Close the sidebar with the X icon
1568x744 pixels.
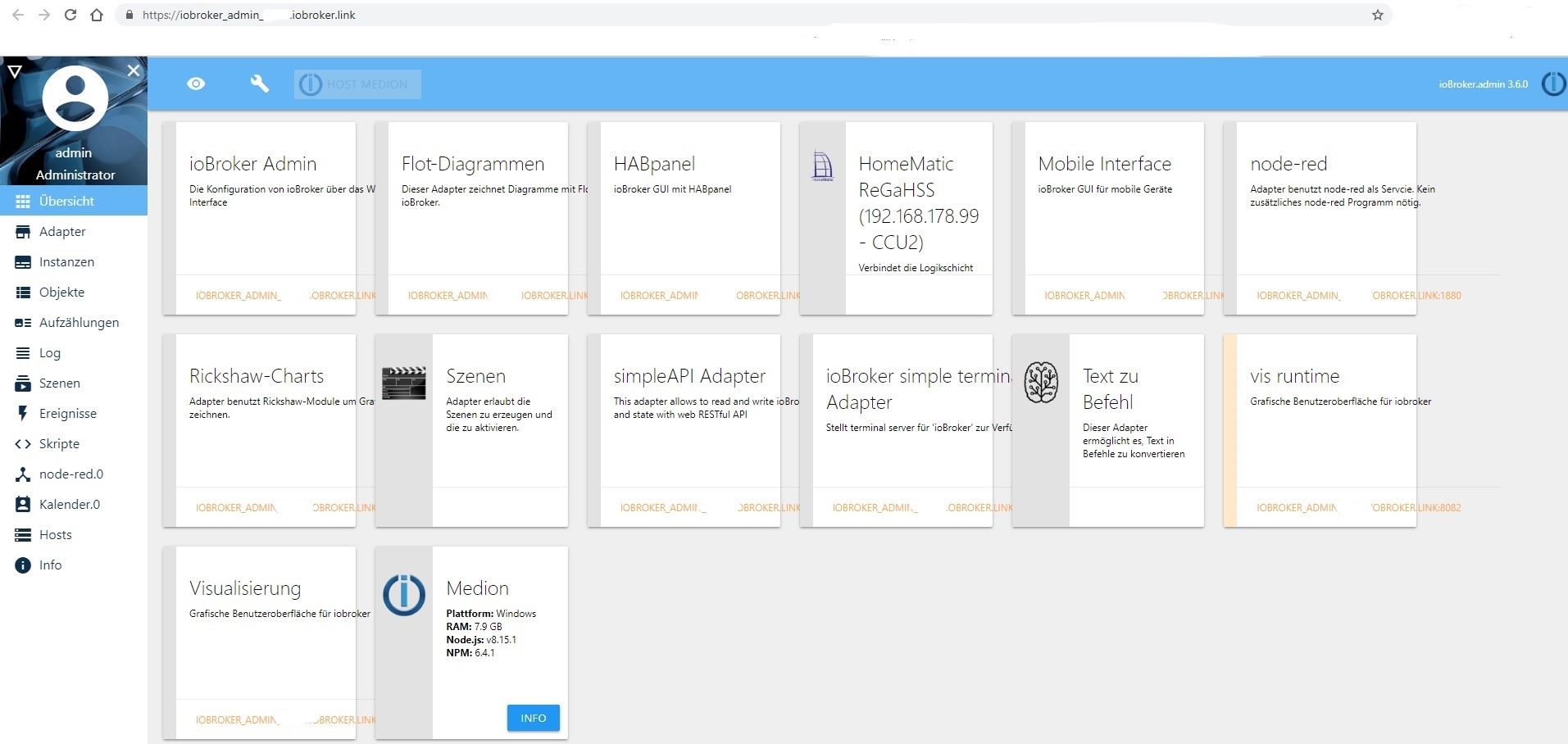coord(134,70)
